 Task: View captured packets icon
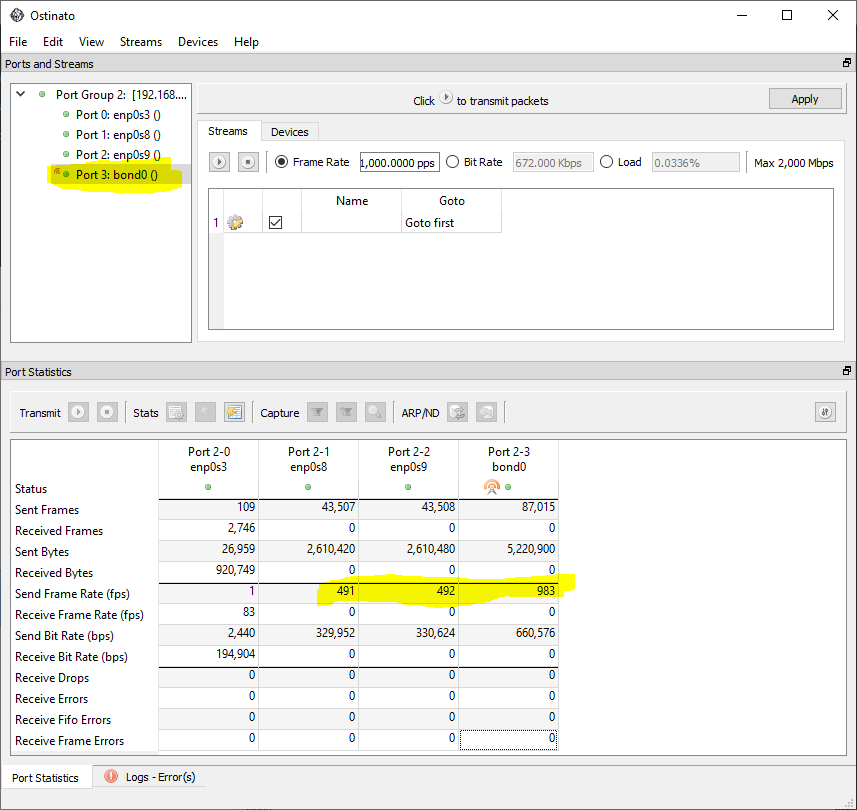pos(374,412)
